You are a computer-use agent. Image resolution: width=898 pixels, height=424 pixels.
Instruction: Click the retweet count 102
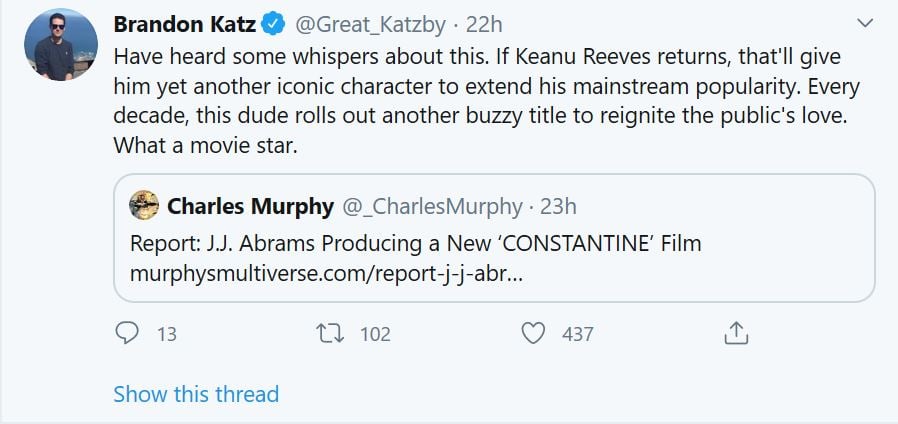click(x=375, y=334)
